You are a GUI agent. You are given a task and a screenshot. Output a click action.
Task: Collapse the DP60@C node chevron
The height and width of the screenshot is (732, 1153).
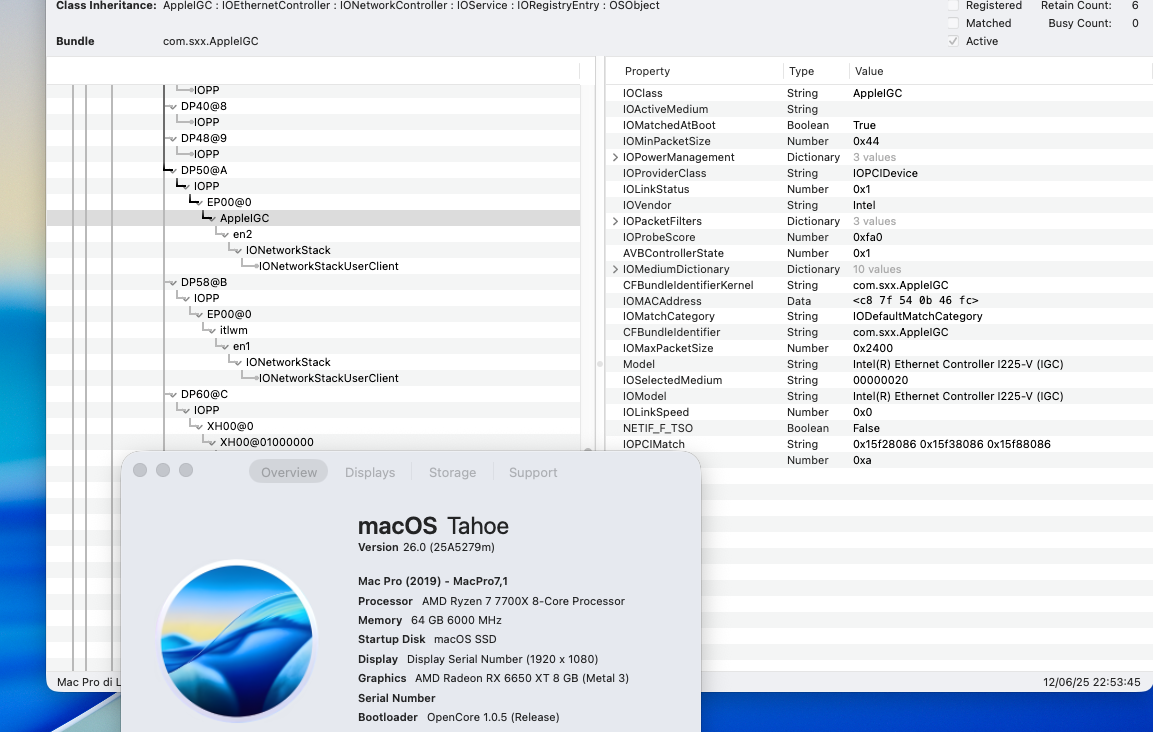(x=174, y=395)
